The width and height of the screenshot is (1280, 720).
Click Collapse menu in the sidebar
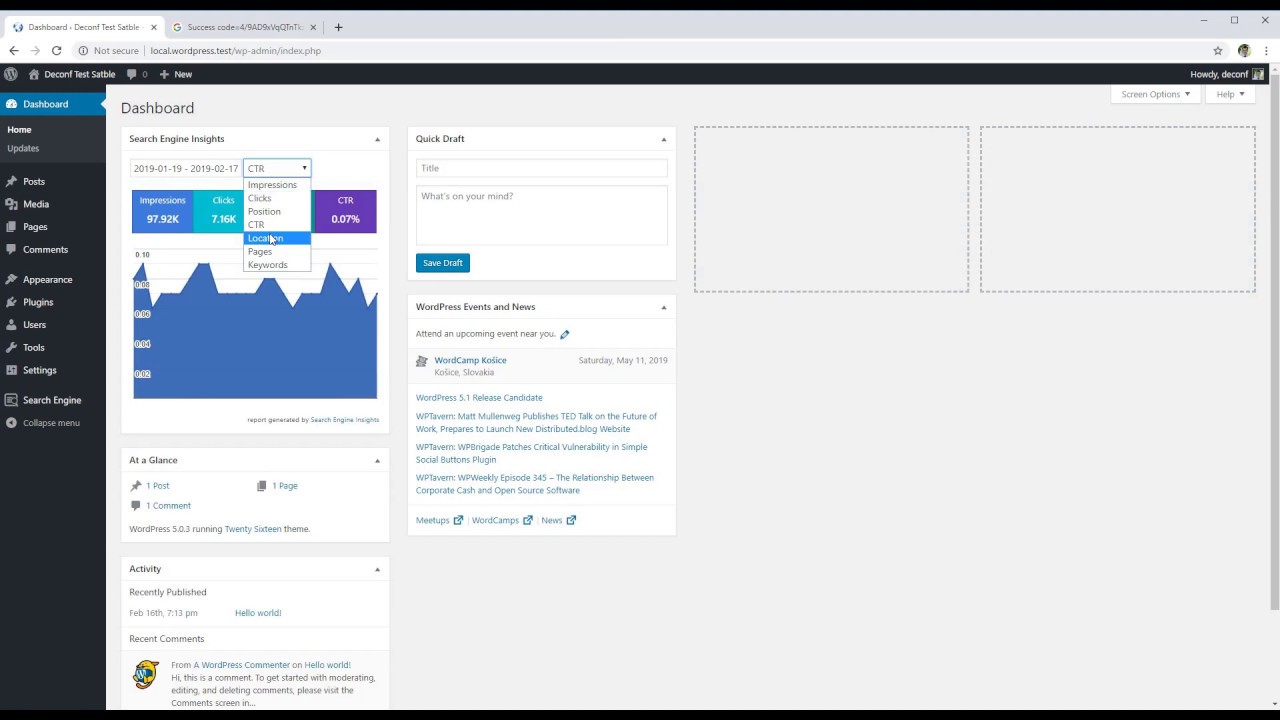tap(53, 423)
